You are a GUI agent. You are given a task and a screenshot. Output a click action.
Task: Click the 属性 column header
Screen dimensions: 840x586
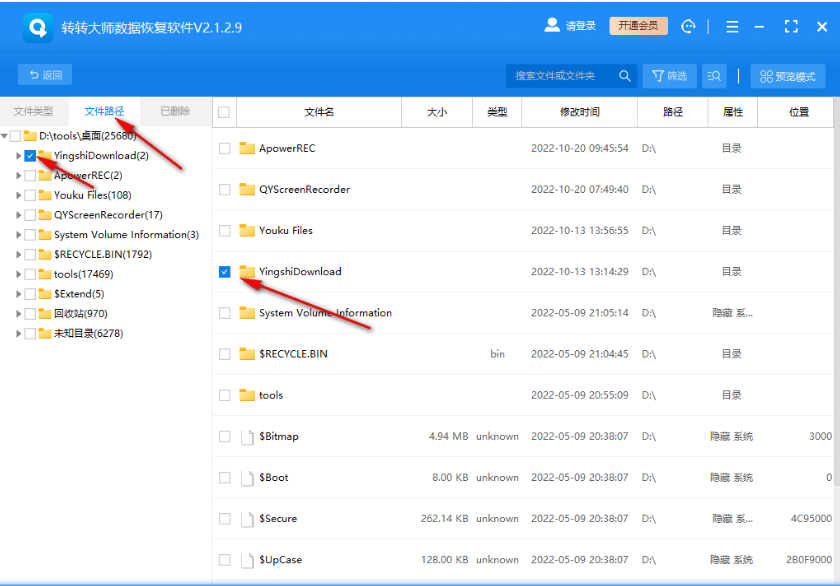pyautogui.click(x=733, y=112)
